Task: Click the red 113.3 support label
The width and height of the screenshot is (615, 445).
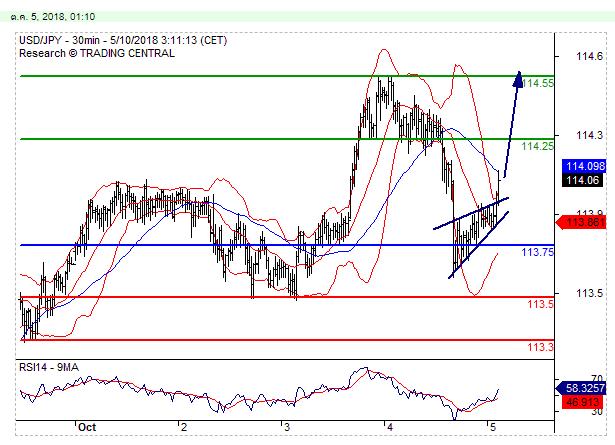Action: point(540,347)
